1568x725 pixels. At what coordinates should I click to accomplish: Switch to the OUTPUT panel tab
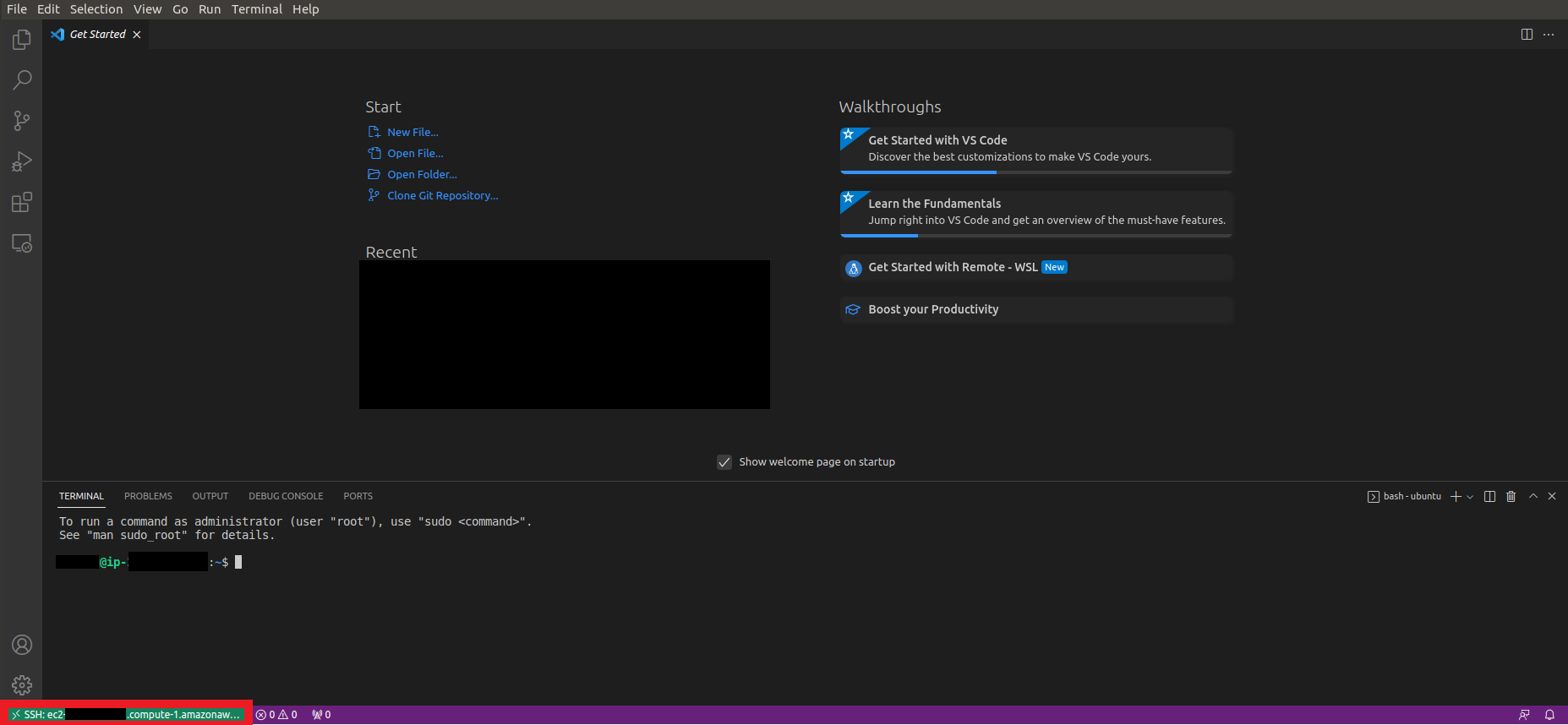[210, 496]
